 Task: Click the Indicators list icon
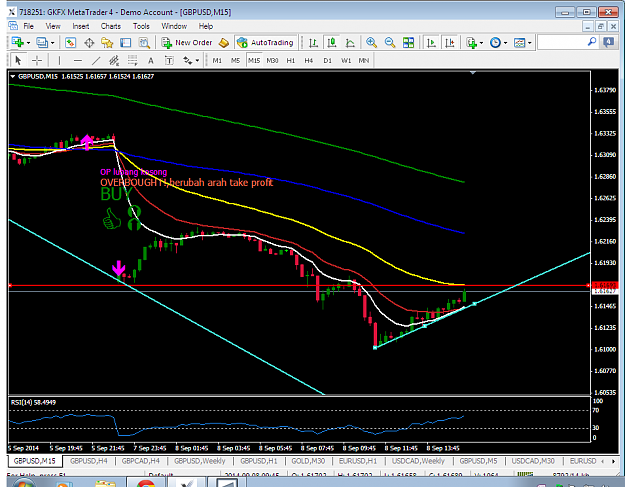472,43
